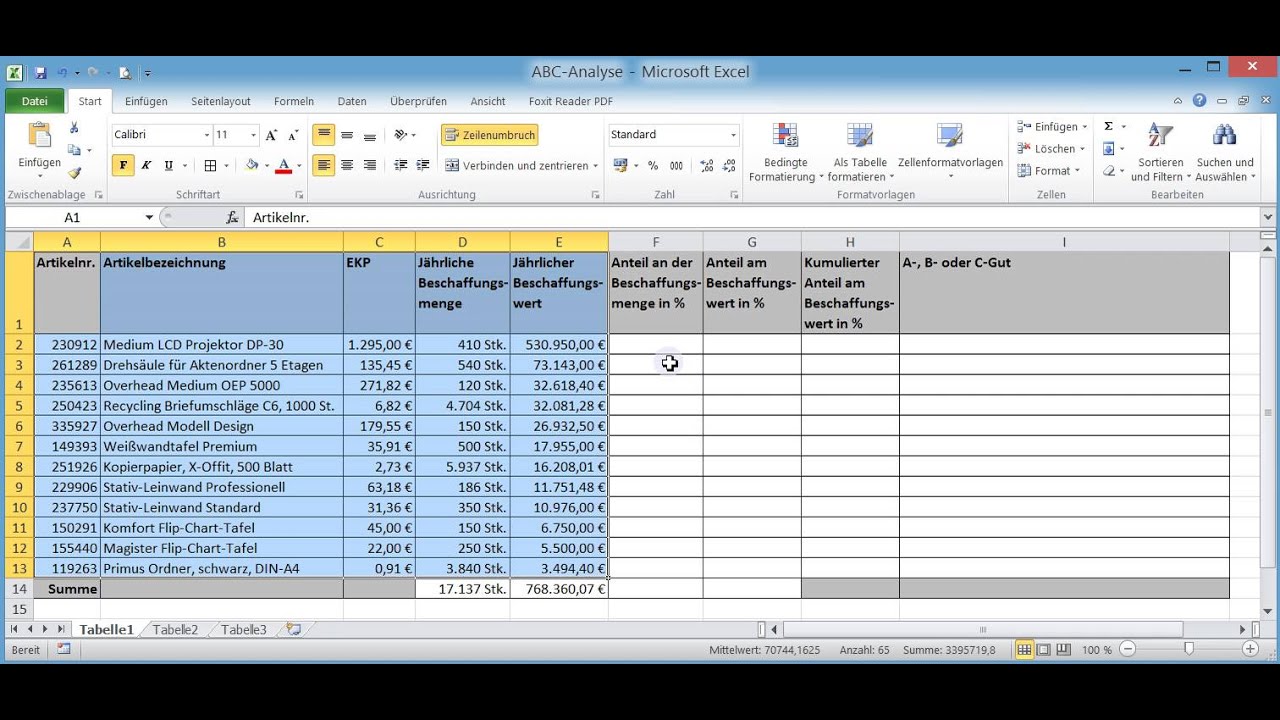Click the decrease decimal places icon
Screen dimensions: 1280x720
[x=729, y=166]
